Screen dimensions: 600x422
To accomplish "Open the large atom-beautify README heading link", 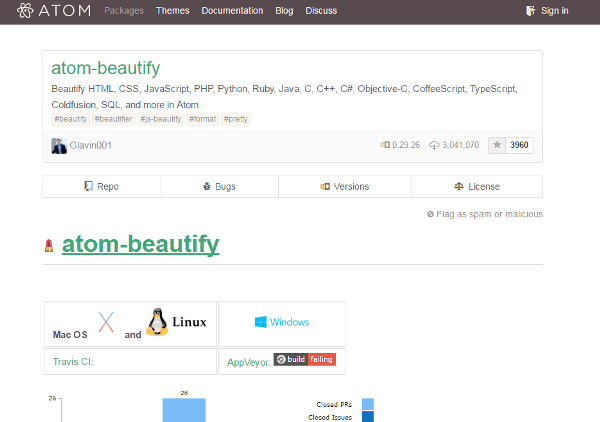I will tap(141, 244).
